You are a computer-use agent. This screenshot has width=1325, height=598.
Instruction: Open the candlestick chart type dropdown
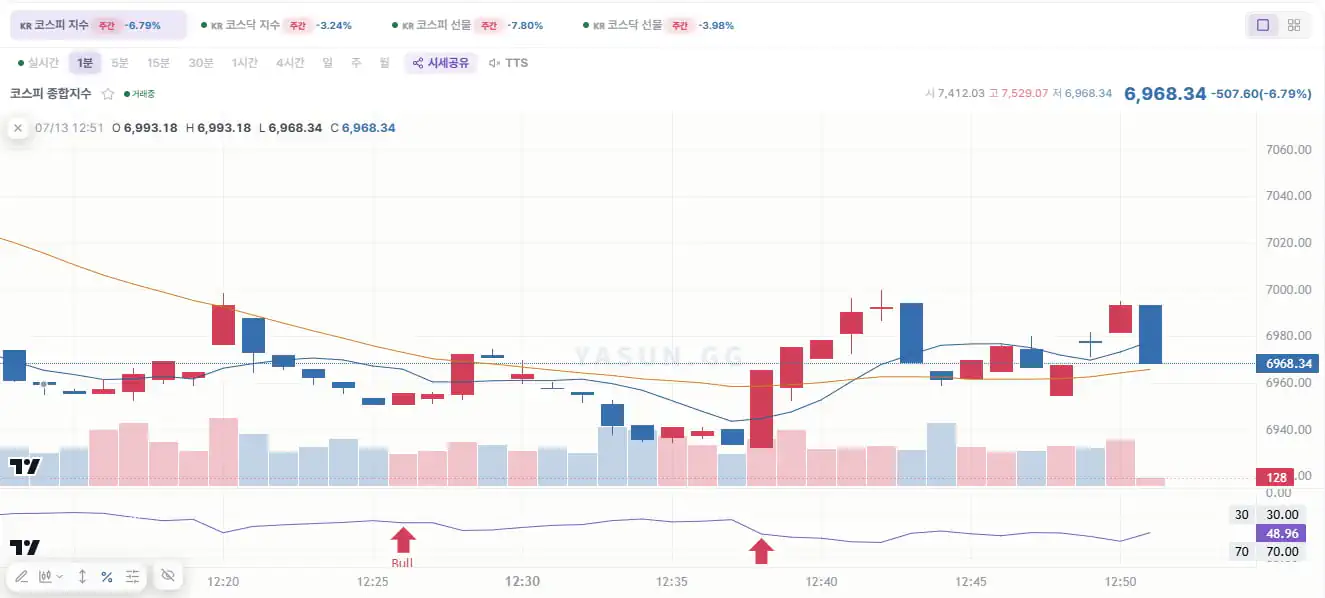[50, 576]
